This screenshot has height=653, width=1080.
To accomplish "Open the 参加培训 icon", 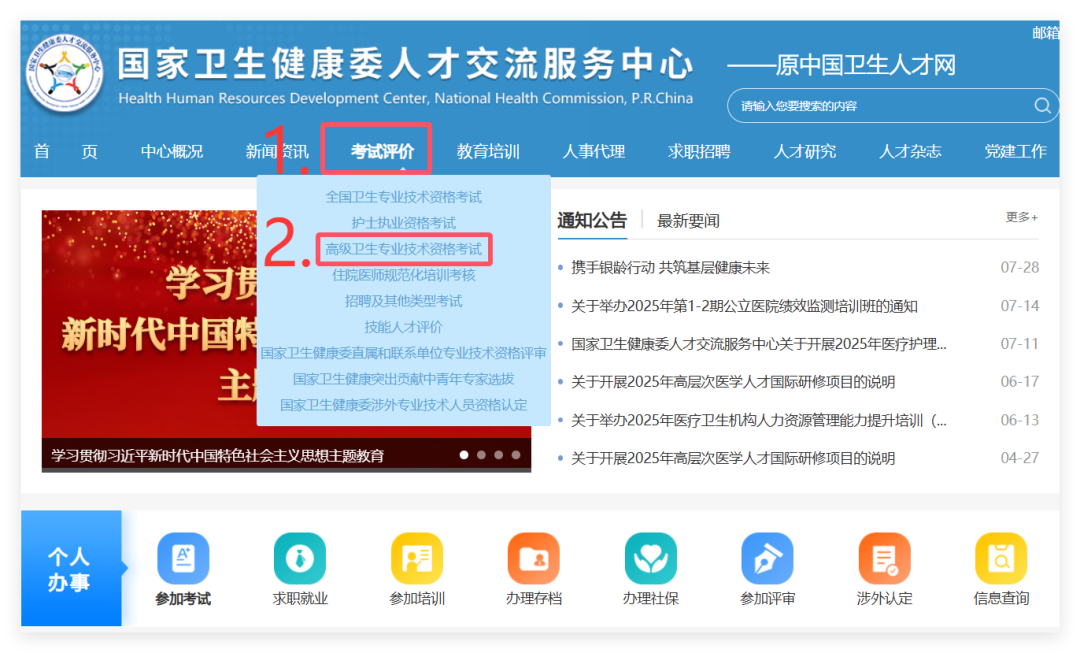I will tap(417, 558).
